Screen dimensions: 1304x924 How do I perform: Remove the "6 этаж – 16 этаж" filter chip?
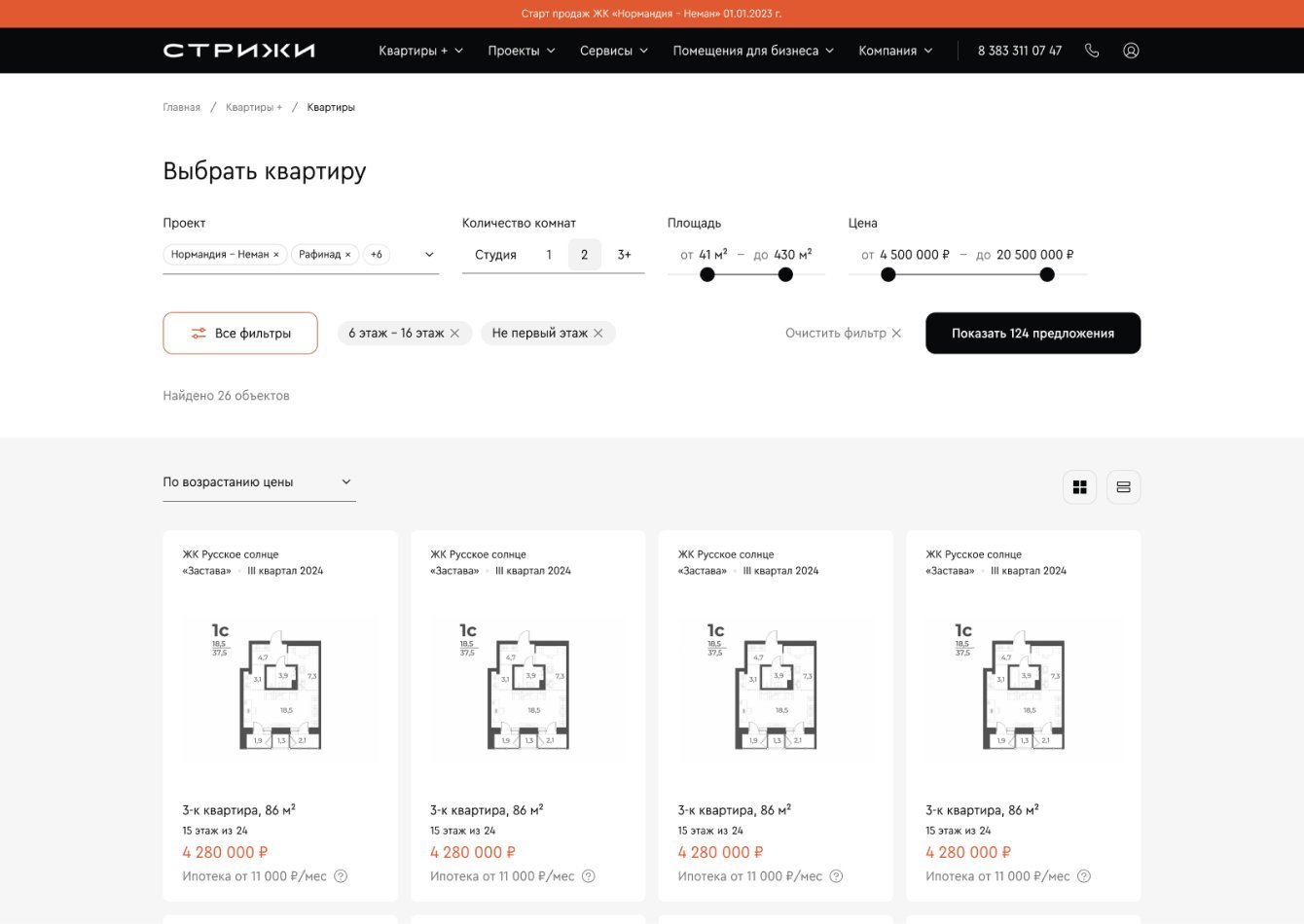454,334
